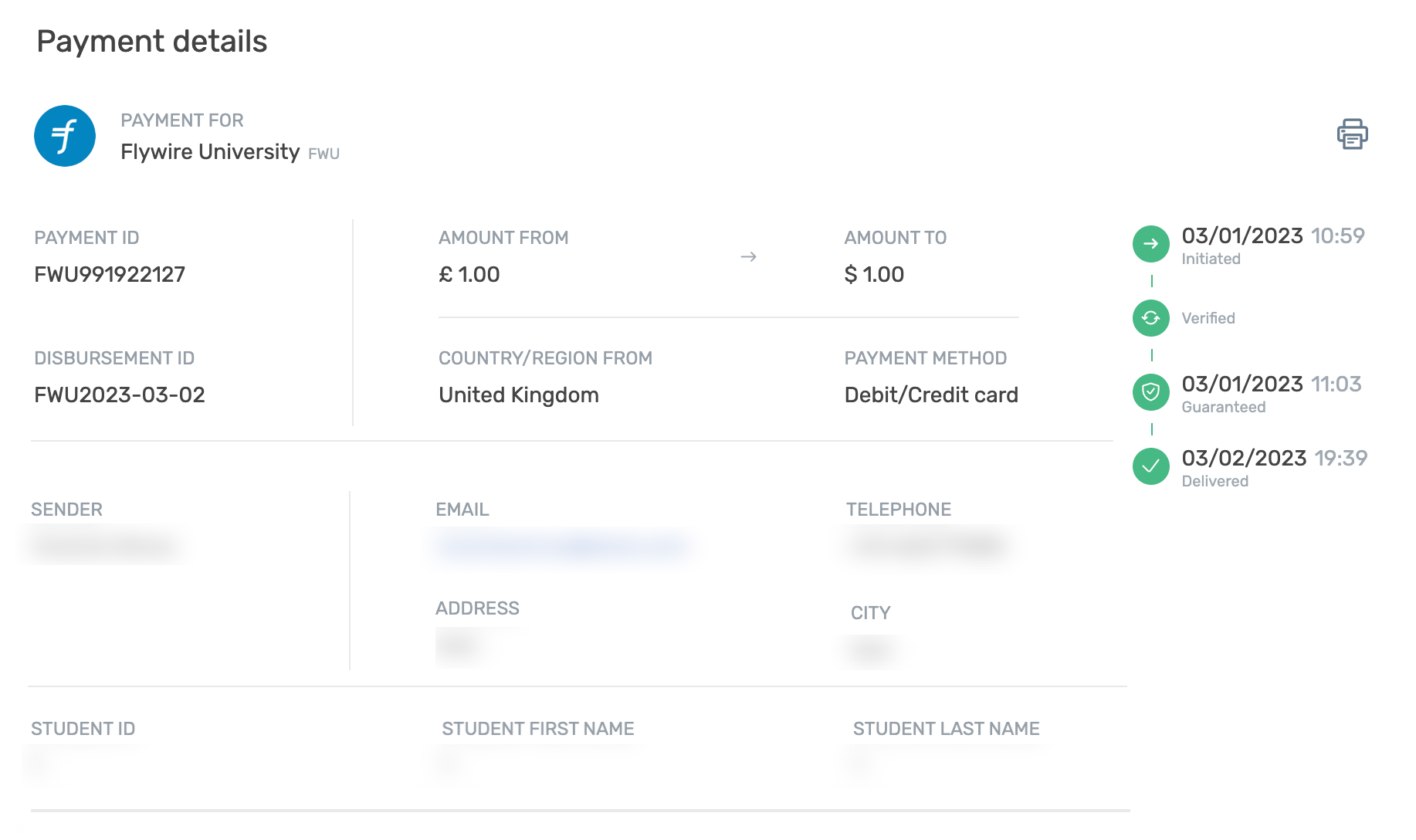Click the Initiated arrow status icon
The image size is (1416, 840).
1150,244
